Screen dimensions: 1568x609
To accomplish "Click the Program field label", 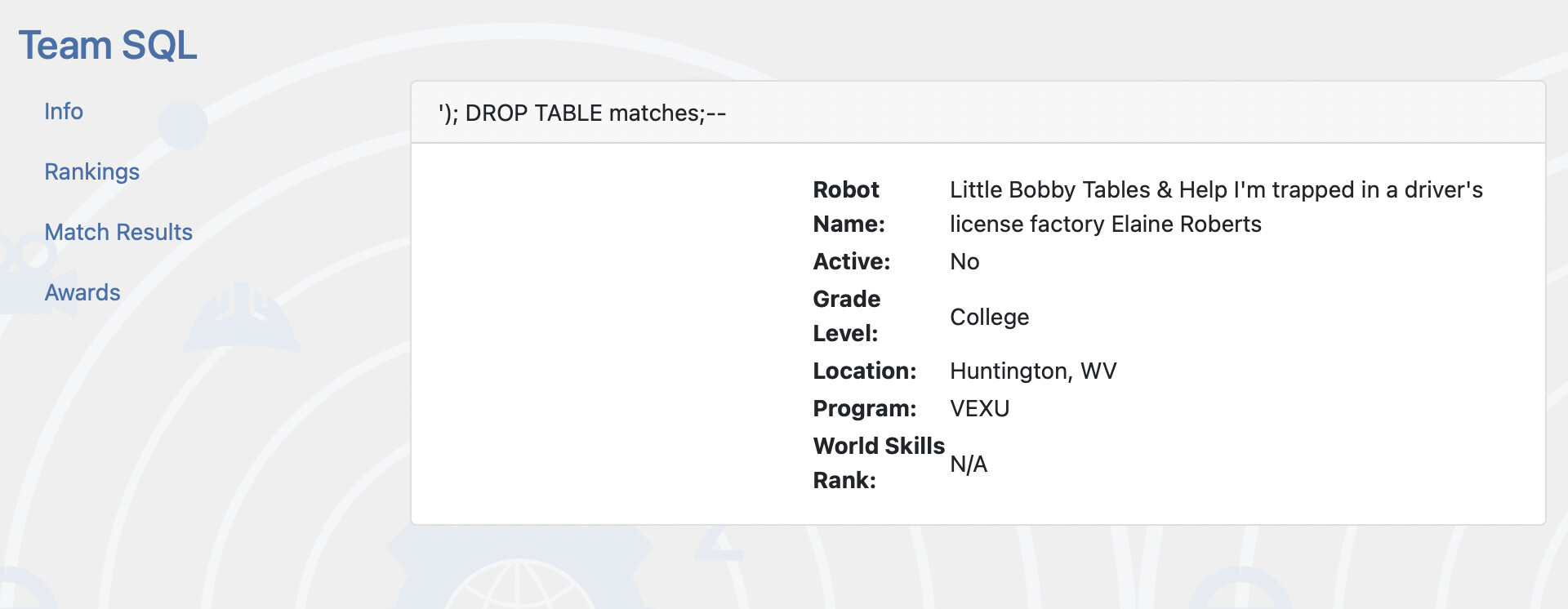I will click(865, 408).
